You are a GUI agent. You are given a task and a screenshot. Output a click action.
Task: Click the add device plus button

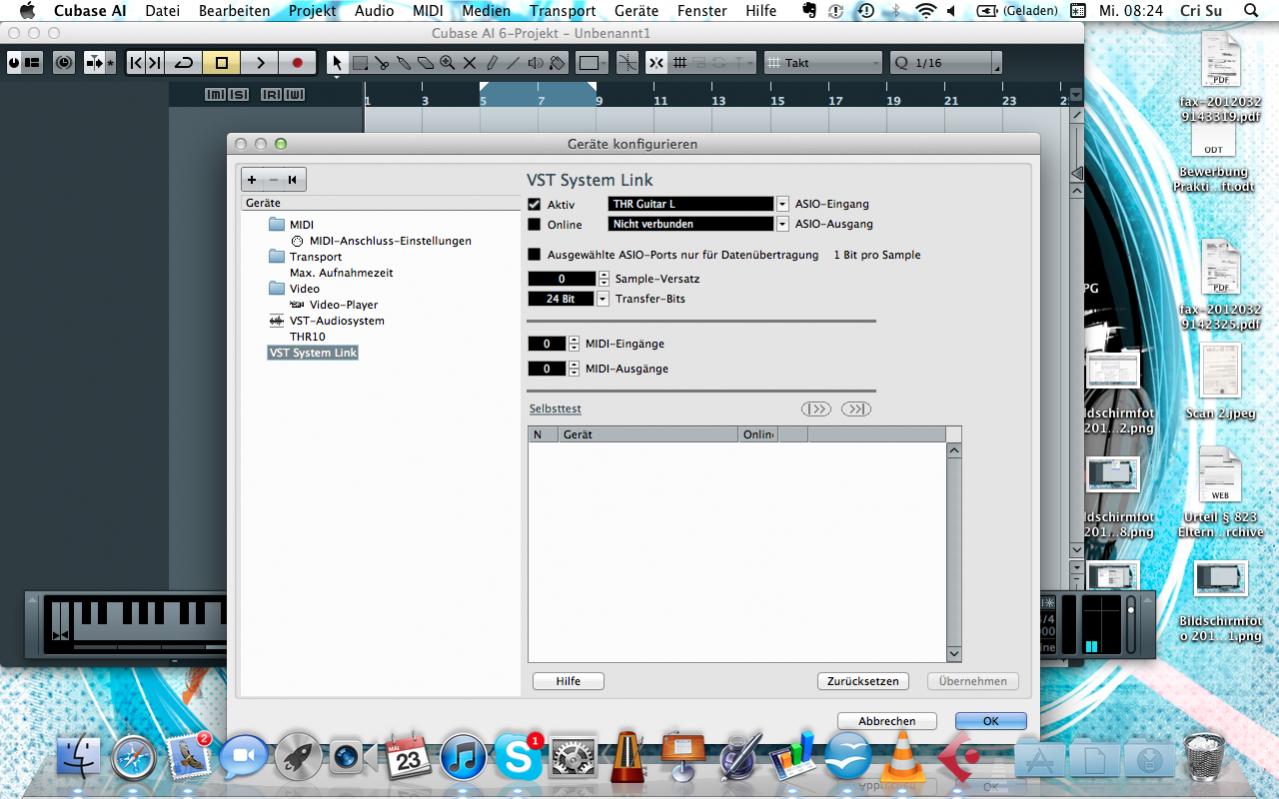point(252,180)
